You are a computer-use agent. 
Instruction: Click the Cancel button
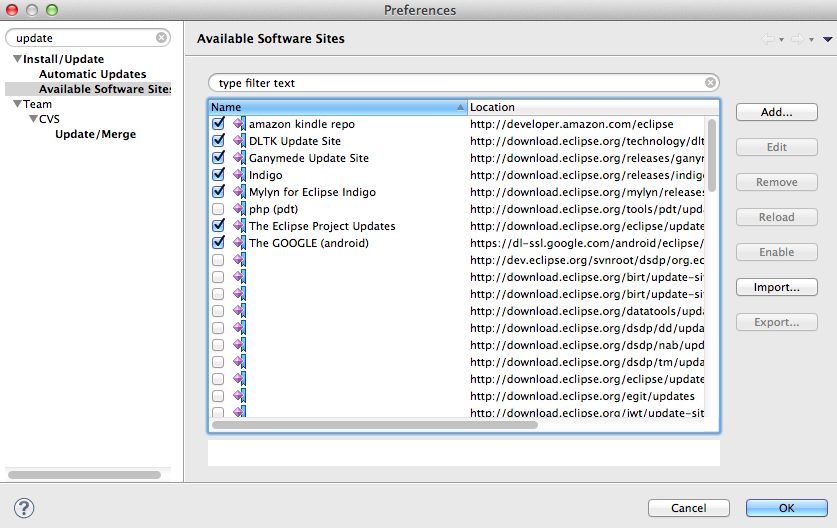tap(689, 508)
